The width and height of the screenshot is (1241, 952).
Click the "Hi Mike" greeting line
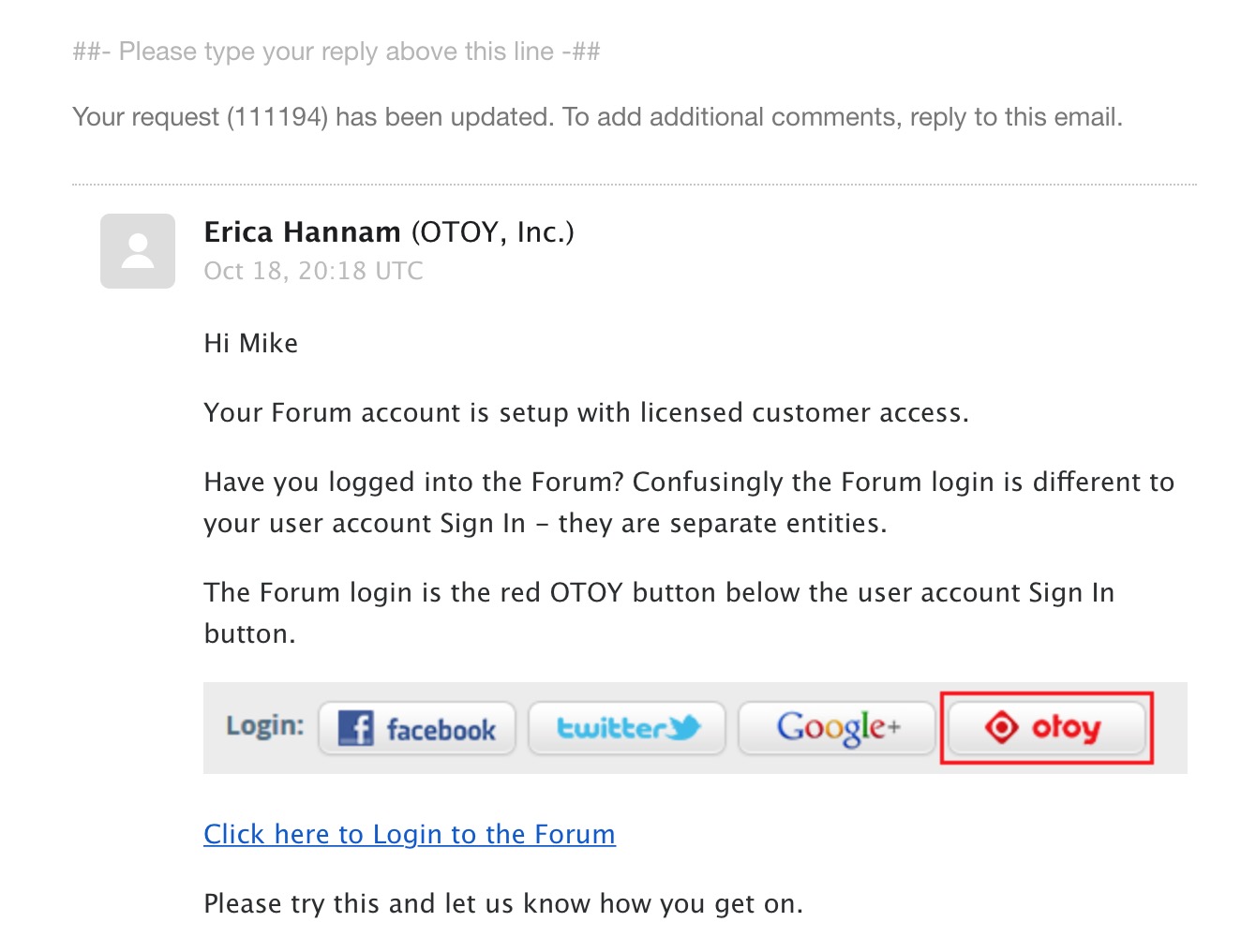[251, 343]
